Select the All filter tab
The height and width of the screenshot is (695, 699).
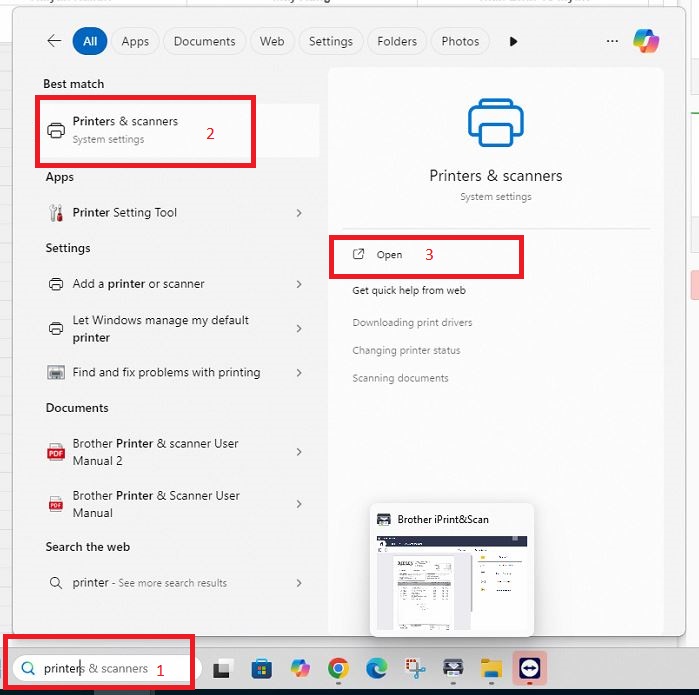click(x=90, y=41)
